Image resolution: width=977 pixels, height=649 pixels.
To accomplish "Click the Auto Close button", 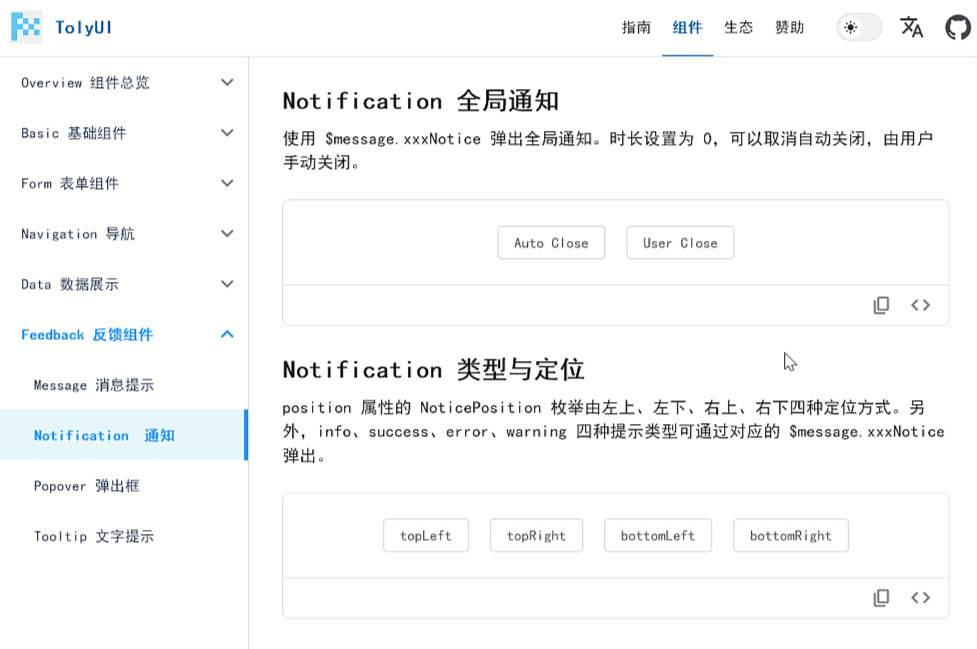I will [x=551, y=243].
